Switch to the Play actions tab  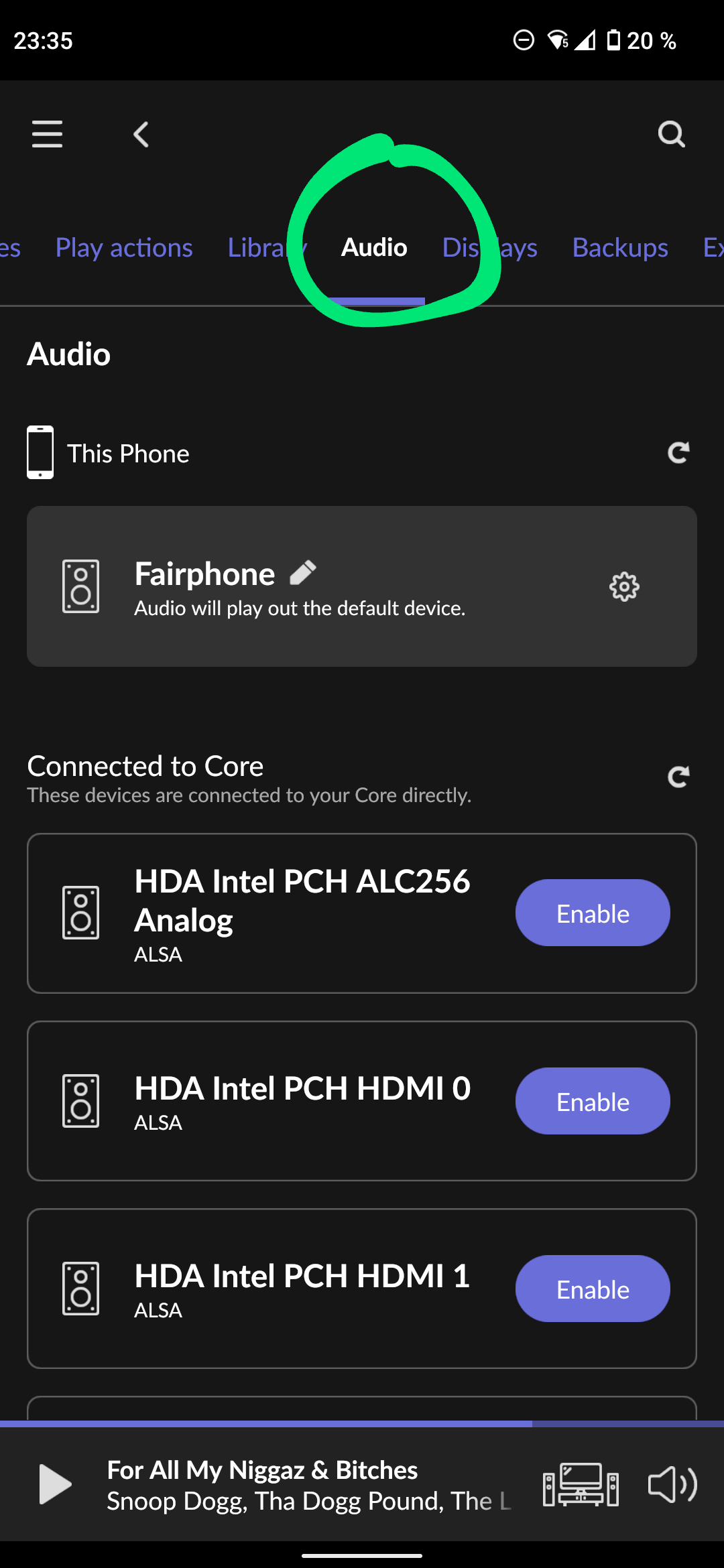pos(124,248)
